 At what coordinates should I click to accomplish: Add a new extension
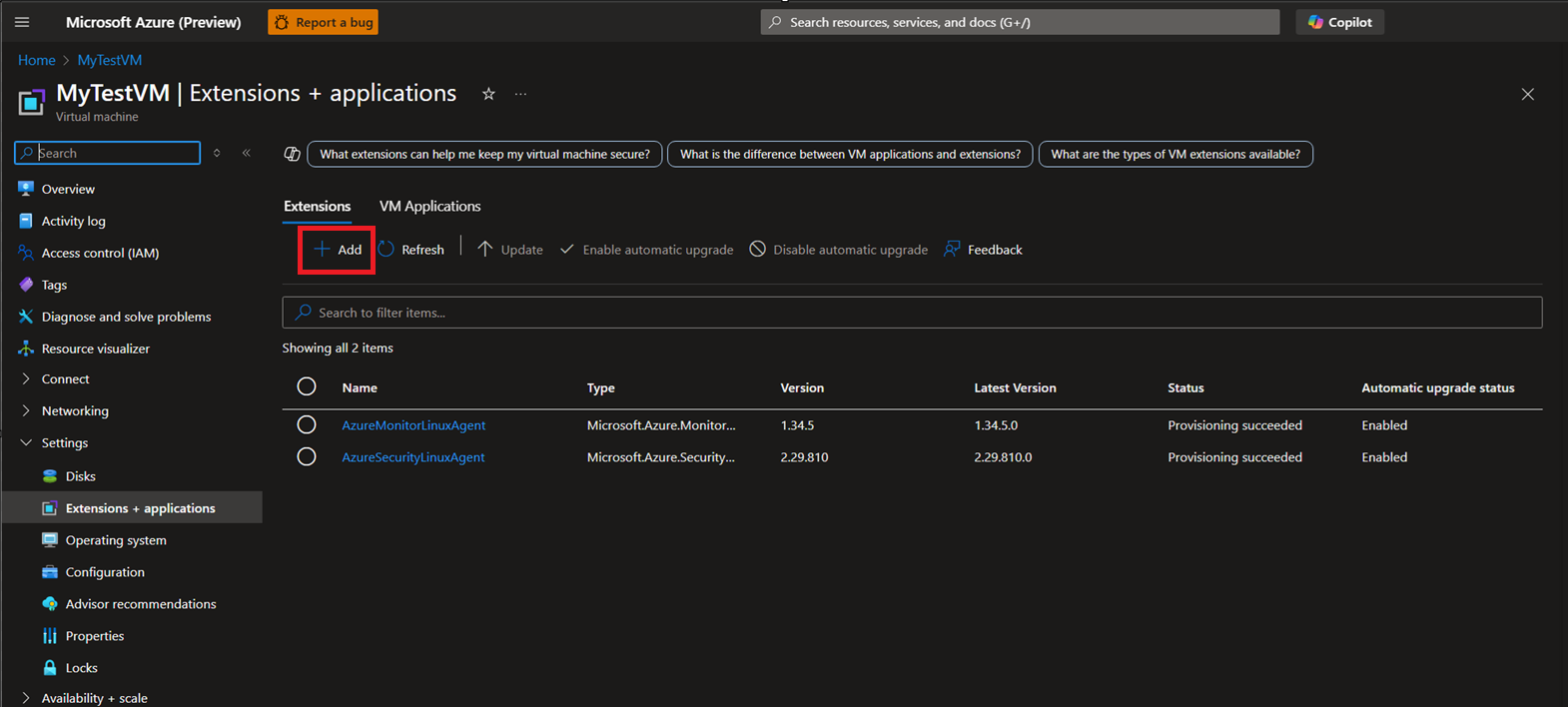click(338, 250)
